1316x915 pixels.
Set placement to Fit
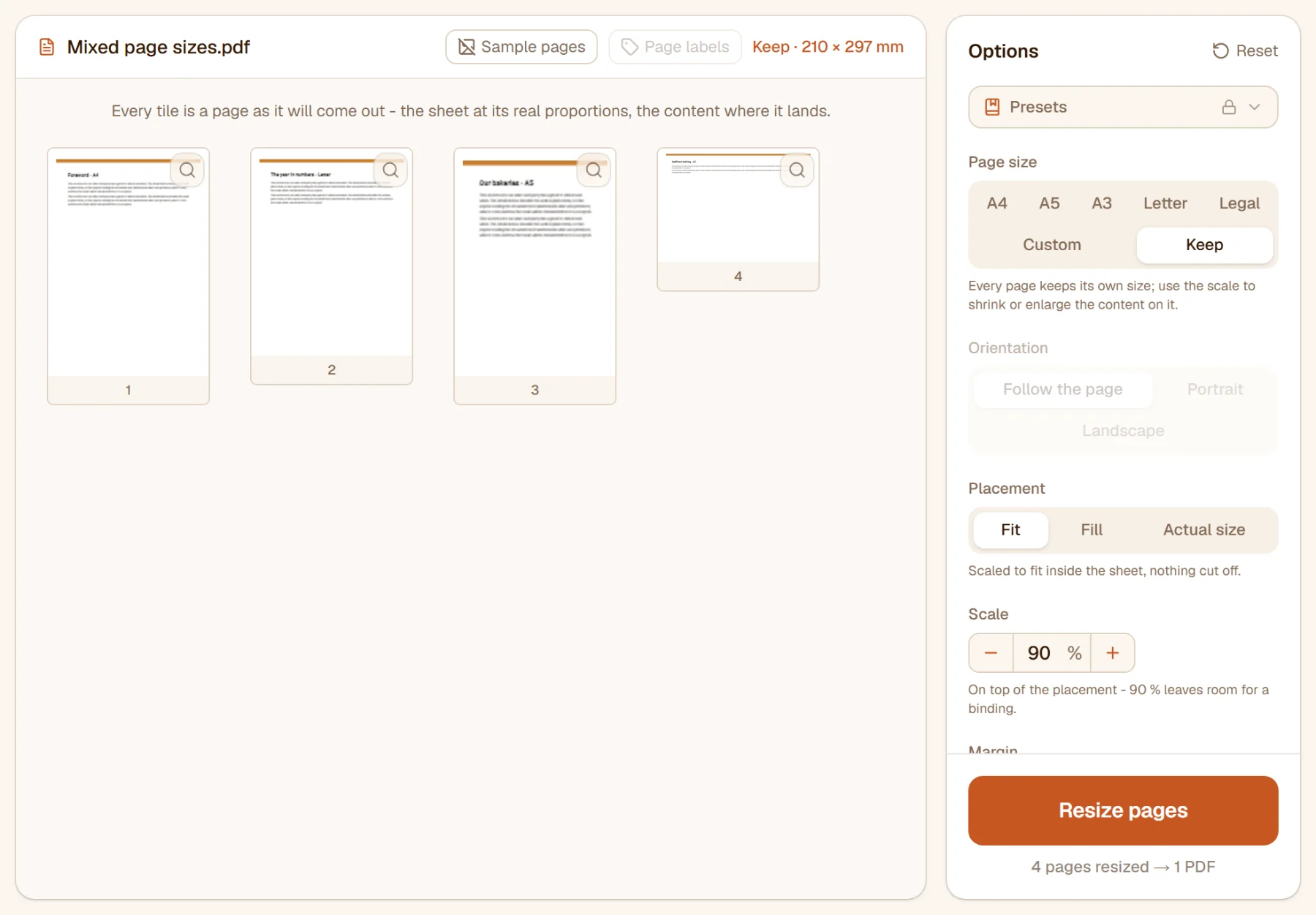click(1010, 530)
